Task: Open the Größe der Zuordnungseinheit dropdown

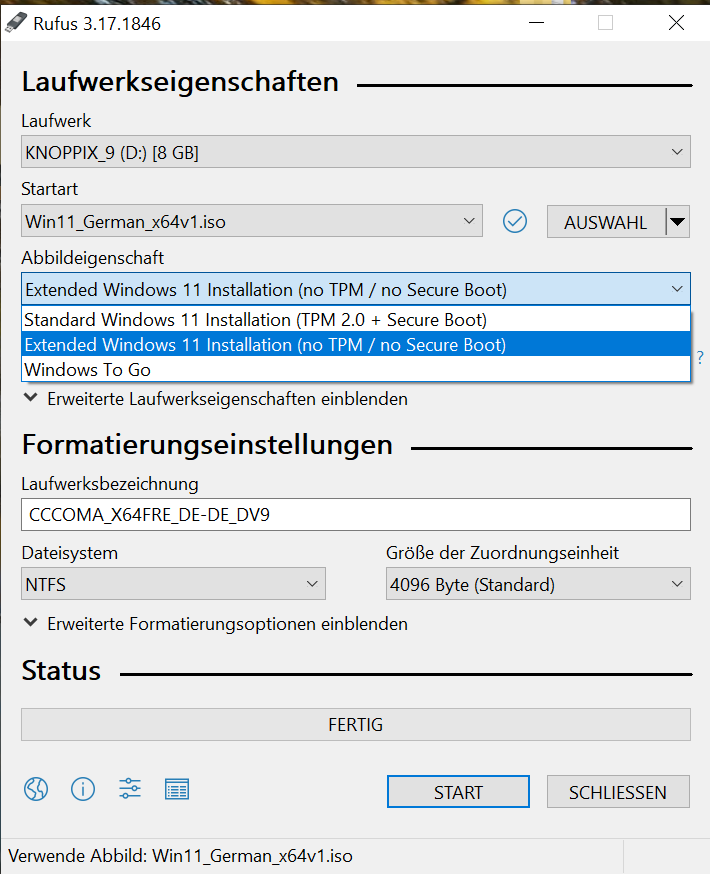Action: 538,584
